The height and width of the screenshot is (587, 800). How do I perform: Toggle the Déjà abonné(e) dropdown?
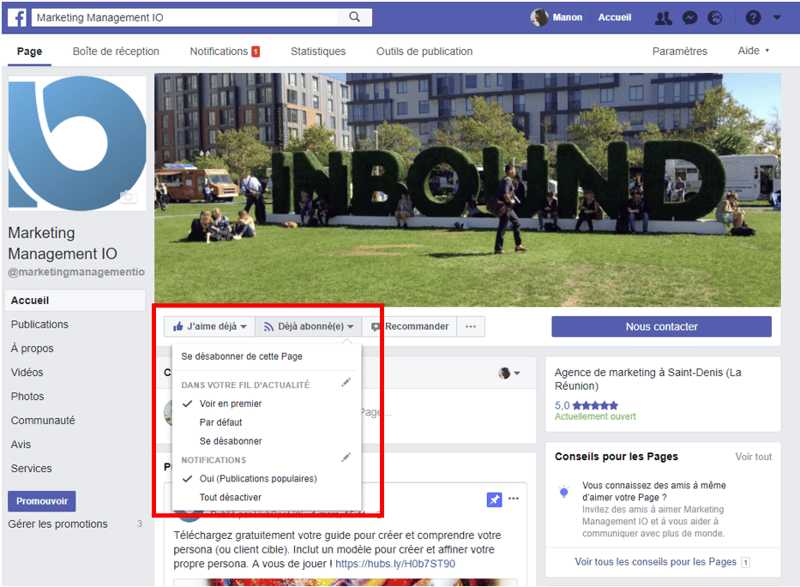pyautogui.click(x=308, y=326)
